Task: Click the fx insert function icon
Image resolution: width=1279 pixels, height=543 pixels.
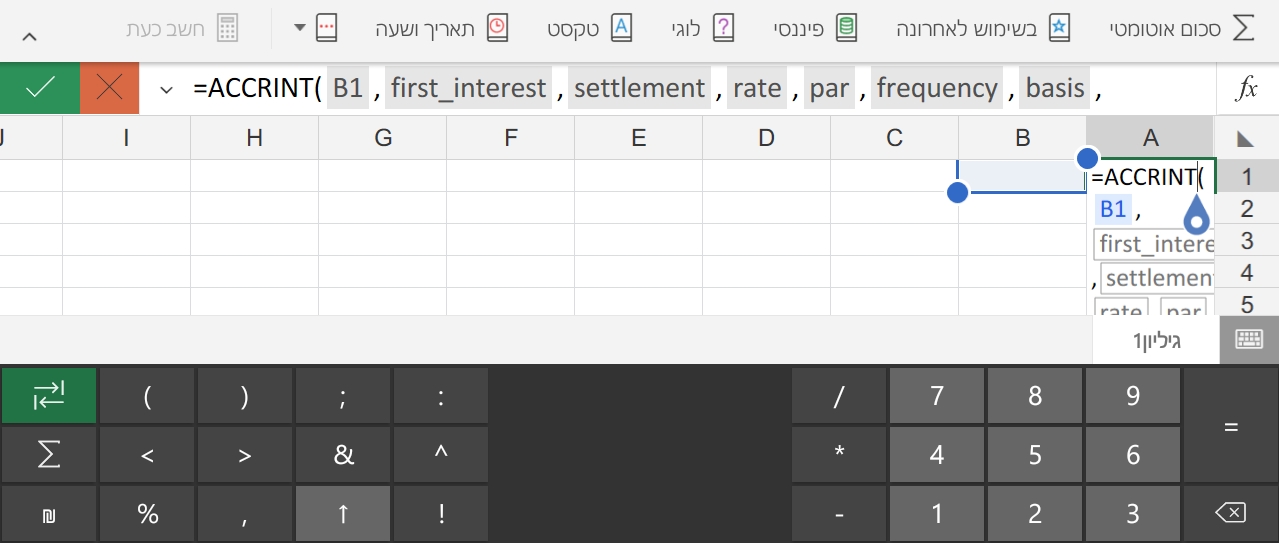Action: pos(1247,88)
